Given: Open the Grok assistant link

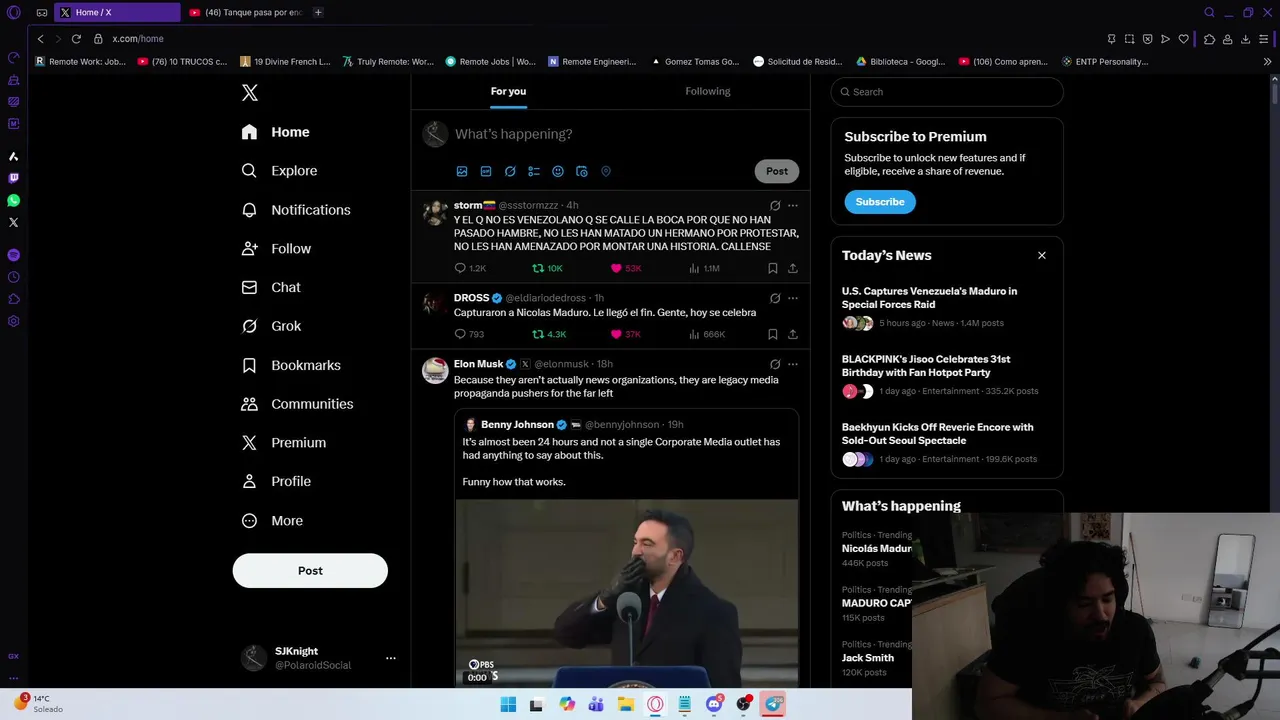Looking at the screenshot, I should tap(272, 326).
